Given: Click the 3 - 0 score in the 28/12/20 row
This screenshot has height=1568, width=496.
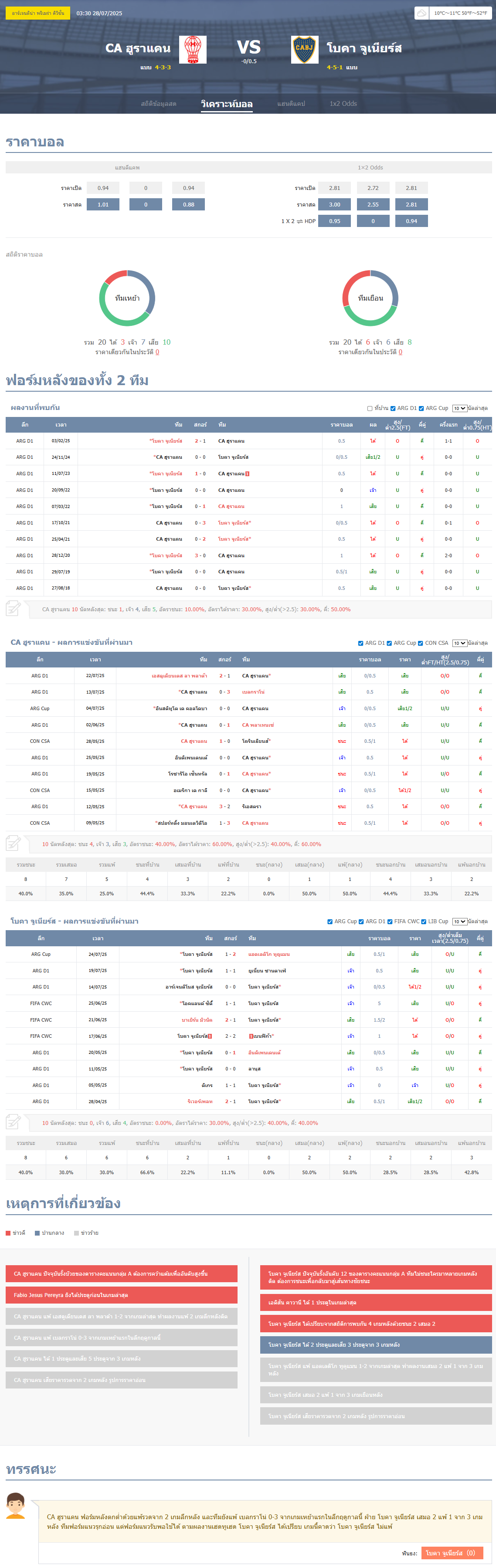Looking at the screenshot, I should click(x=200, y=555).
